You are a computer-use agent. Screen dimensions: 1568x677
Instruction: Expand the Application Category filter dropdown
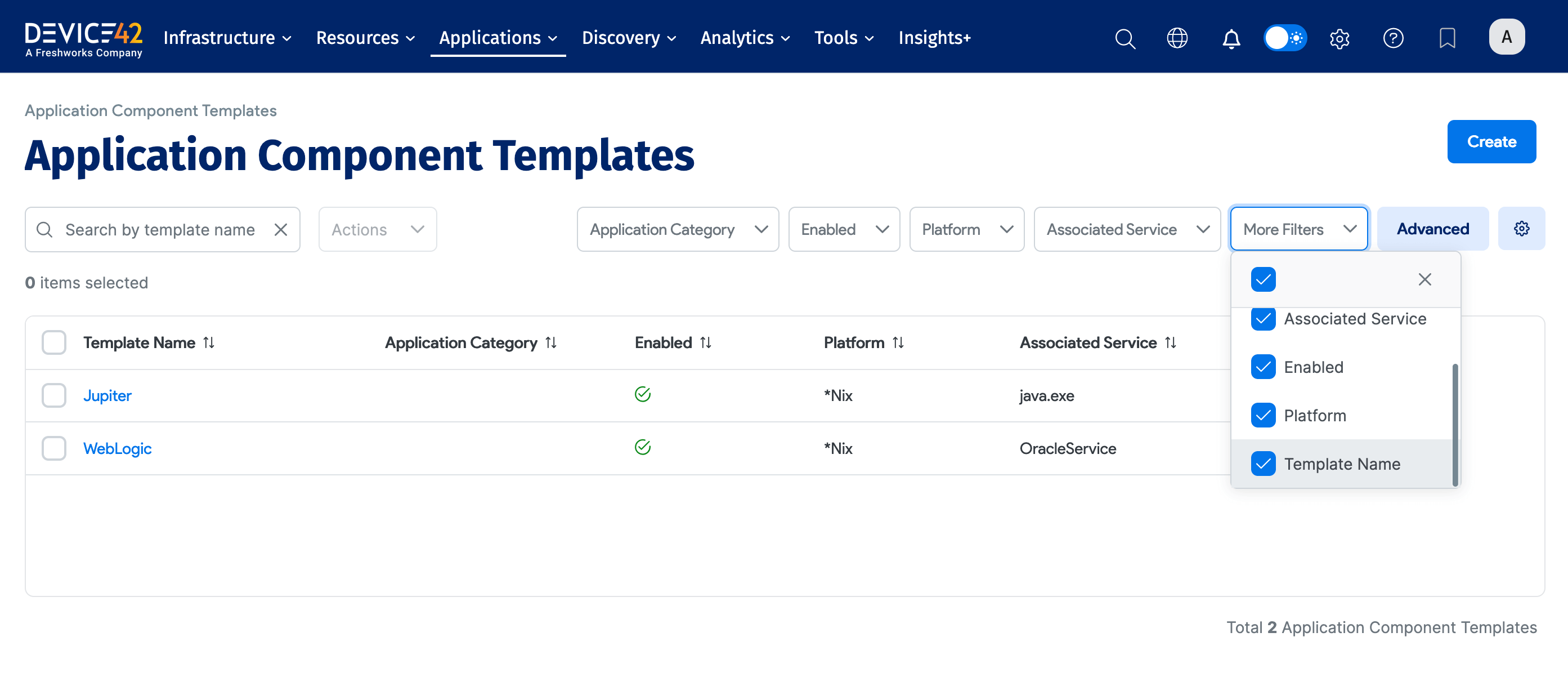pyautogui.click(x=678, y=230)
